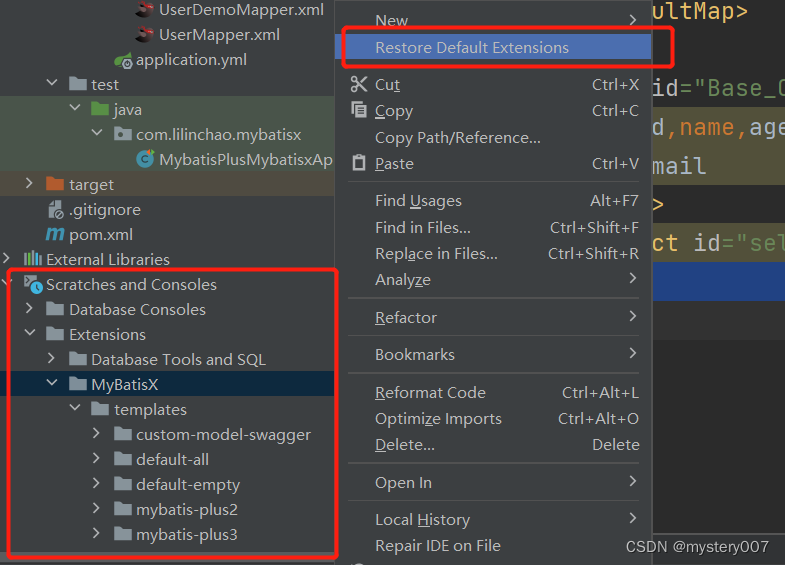Viewport: 785px width, 565px height.
Task: Open the New submenu
Action: (493, 21)
